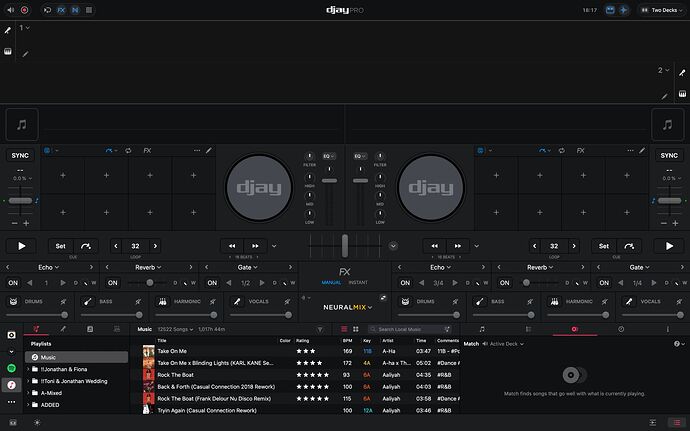This screenshot has width=690, height=431.
Task: Open the playlists tab with music note icon
Action: (36, 329)
